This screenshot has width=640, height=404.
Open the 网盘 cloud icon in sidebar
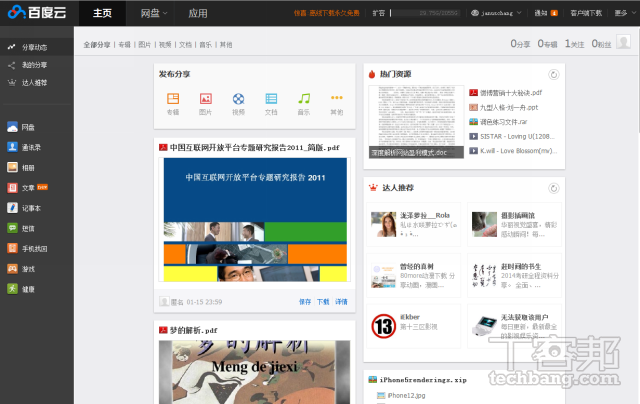[12, 127]
